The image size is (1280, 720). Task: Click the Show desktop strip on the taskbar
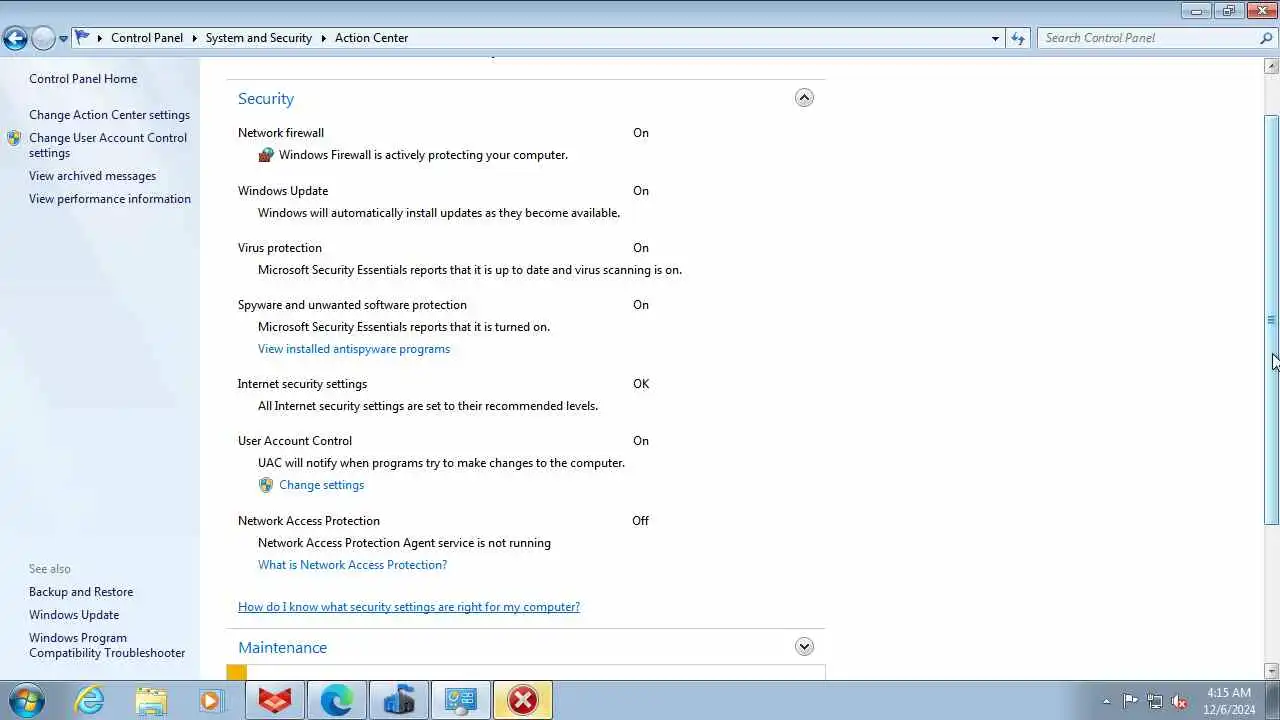pos(1273,700)
